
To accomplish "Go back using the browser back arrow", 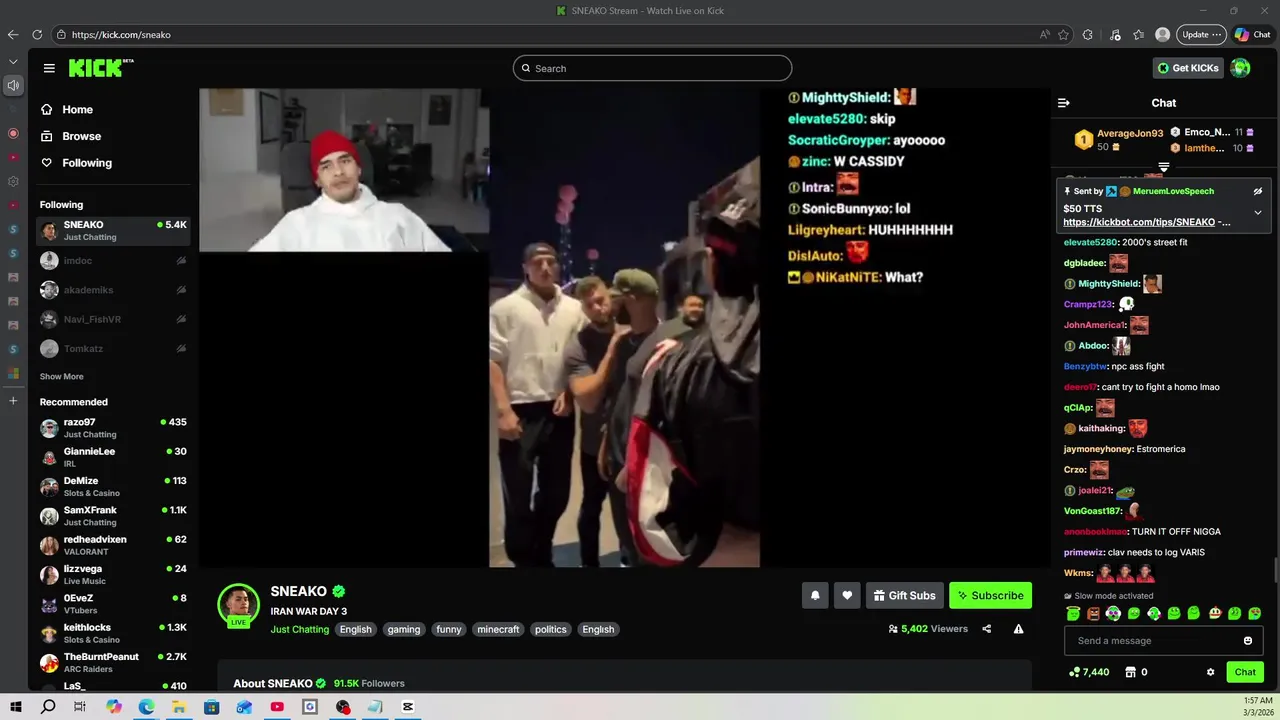I will tap(13, 34).
